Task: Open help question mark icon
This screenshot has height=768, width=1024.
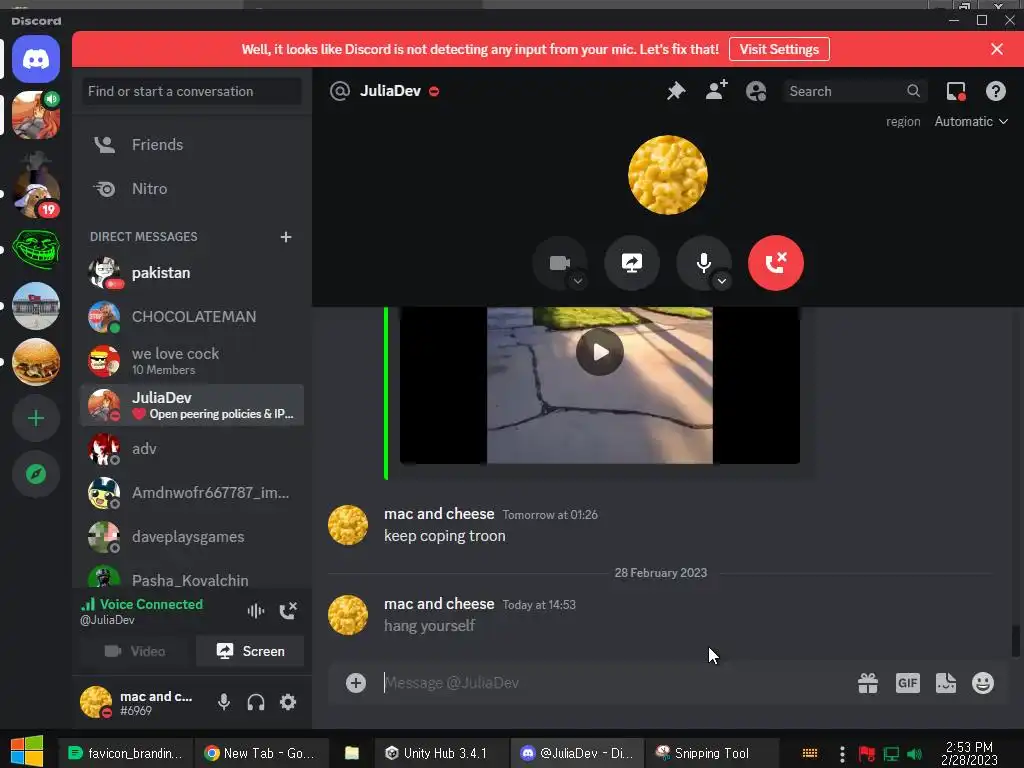Action: [995, 91]
